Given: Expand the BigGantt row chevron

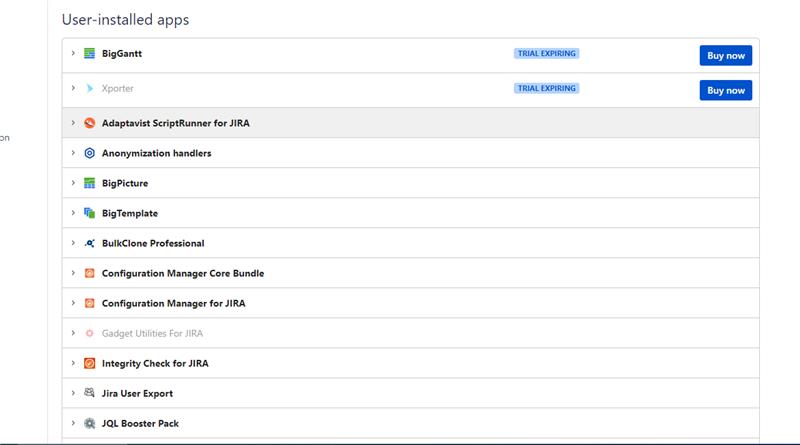Looking at the screenshot, I should [x=73, y=53].
